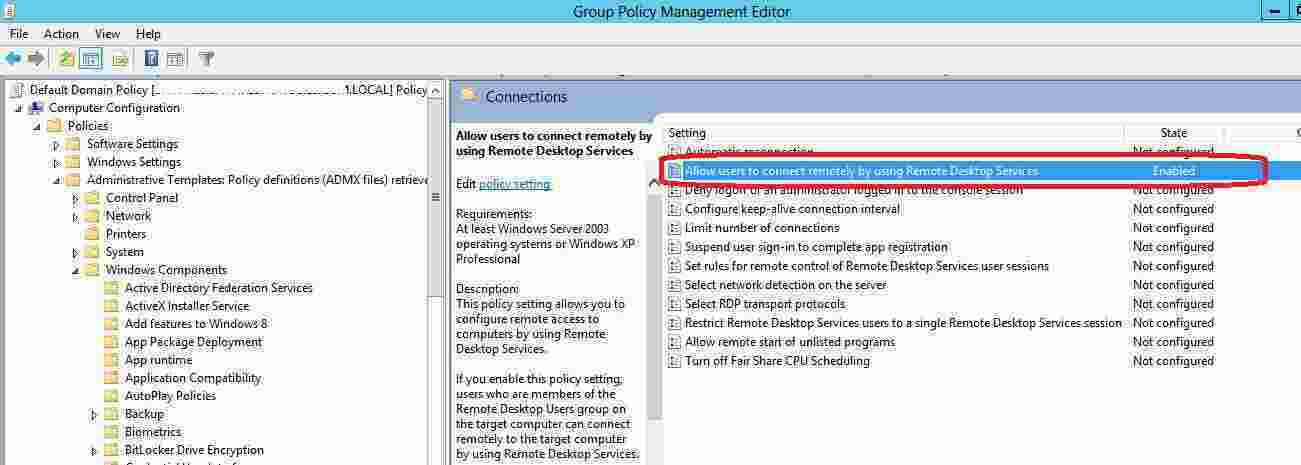The height and width of the screenshot is (465, 1301).
Task: Select 'Select RDP transport protocols' setting
Action: pyautogui.click(x=764, y=304)
